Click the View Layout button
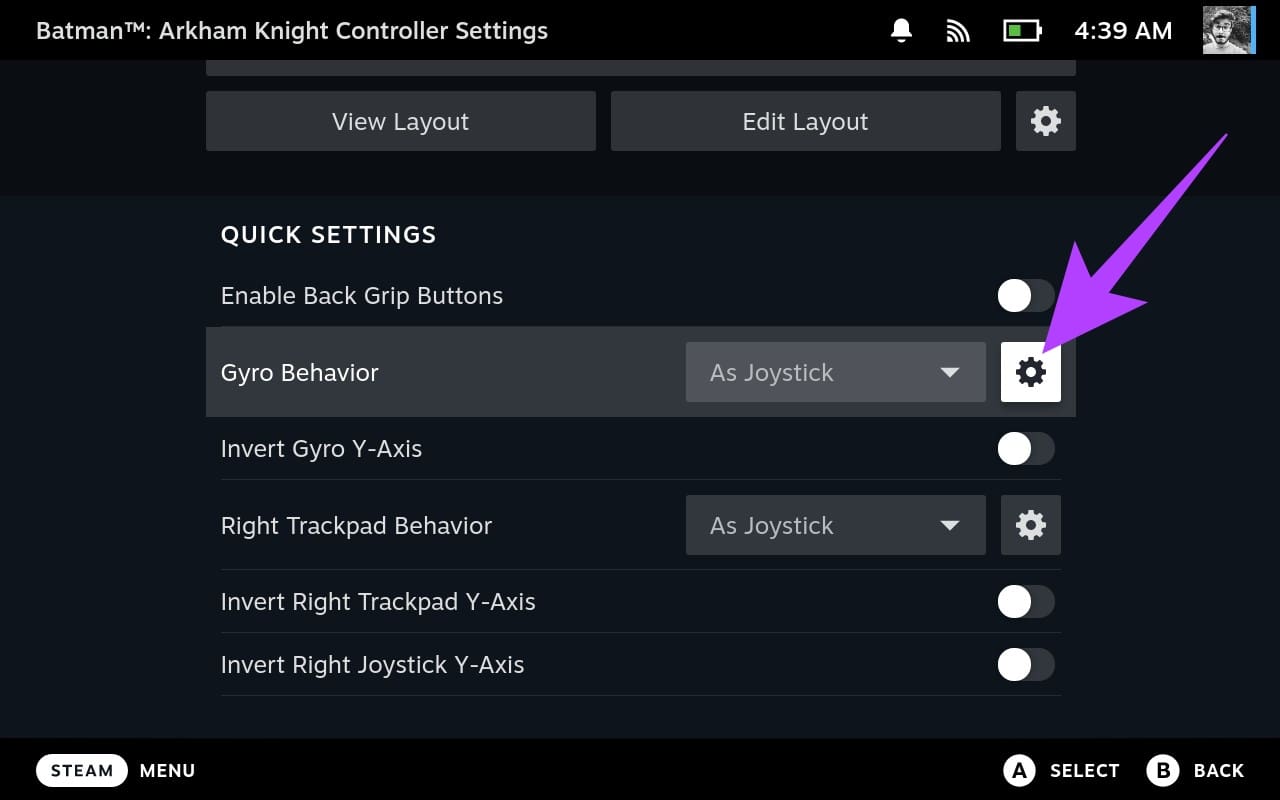 click(x=400, y=121)
